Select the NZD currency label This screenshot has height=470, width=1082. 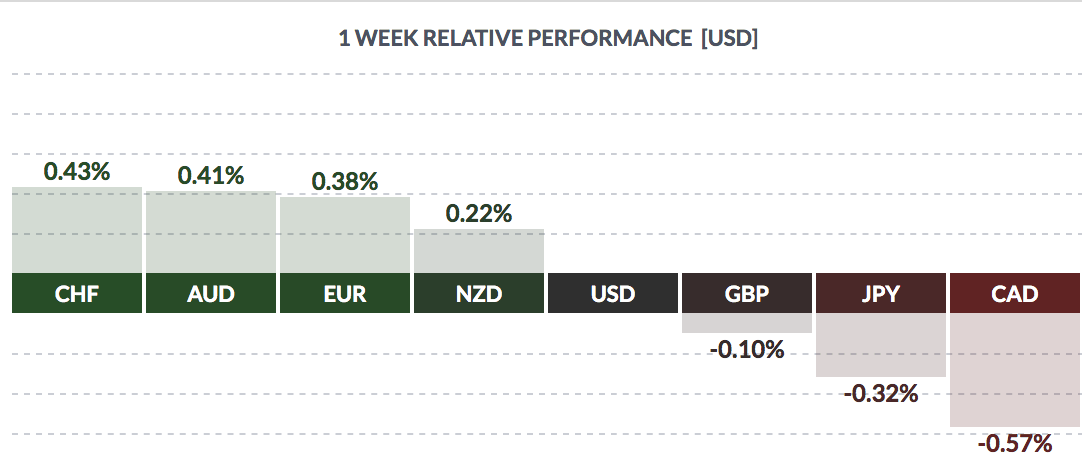point(479,294)
